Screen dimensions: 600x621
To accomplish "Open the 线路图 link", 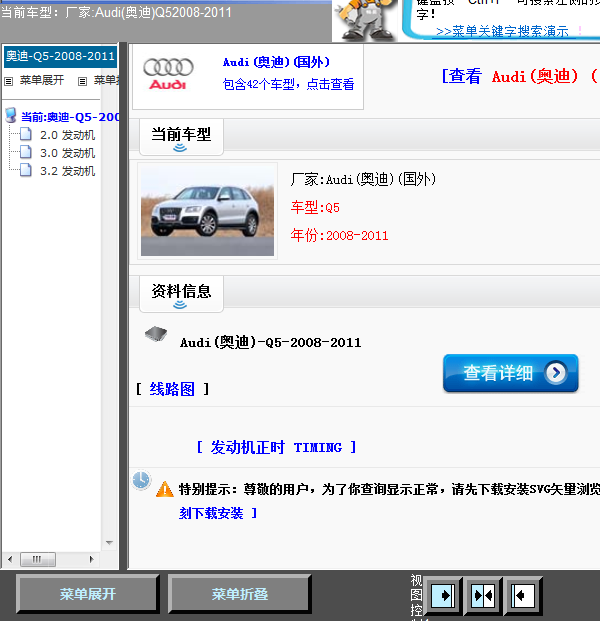I will coord(172,389).
